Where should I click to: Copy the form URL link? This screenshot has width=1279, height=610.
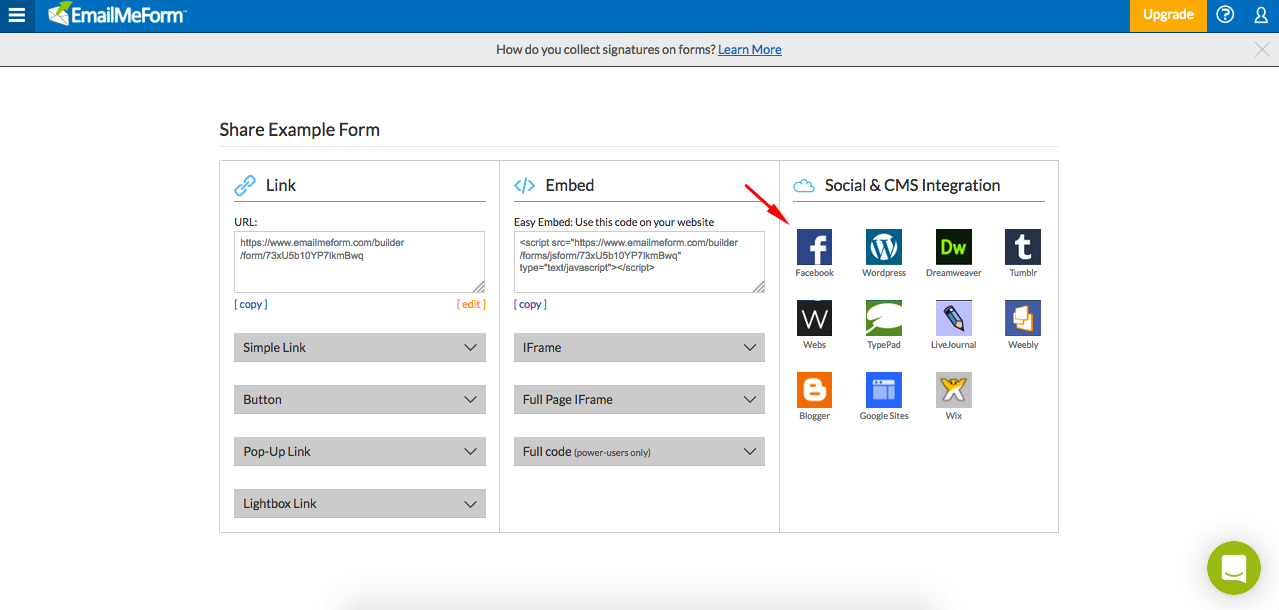[250, 304]
